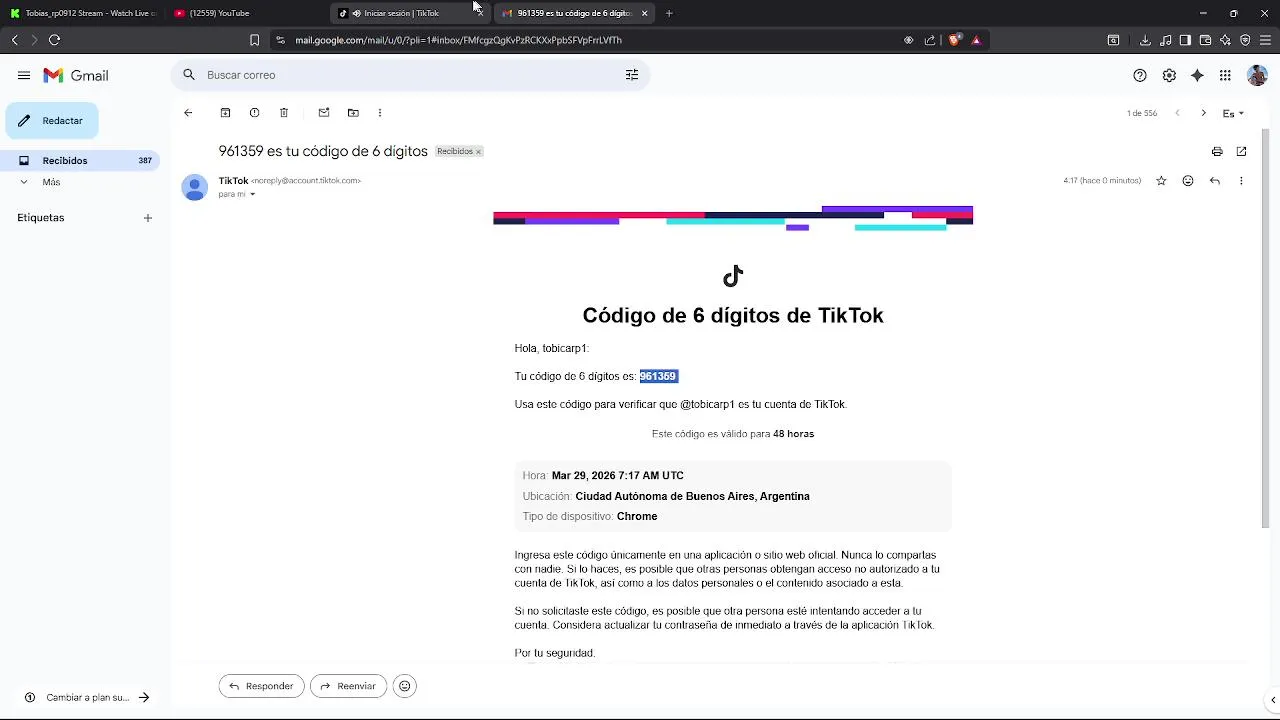Go to the next email in the list
The width and height of the screenshot is (1280, 720).
(x=1203, y=113)
